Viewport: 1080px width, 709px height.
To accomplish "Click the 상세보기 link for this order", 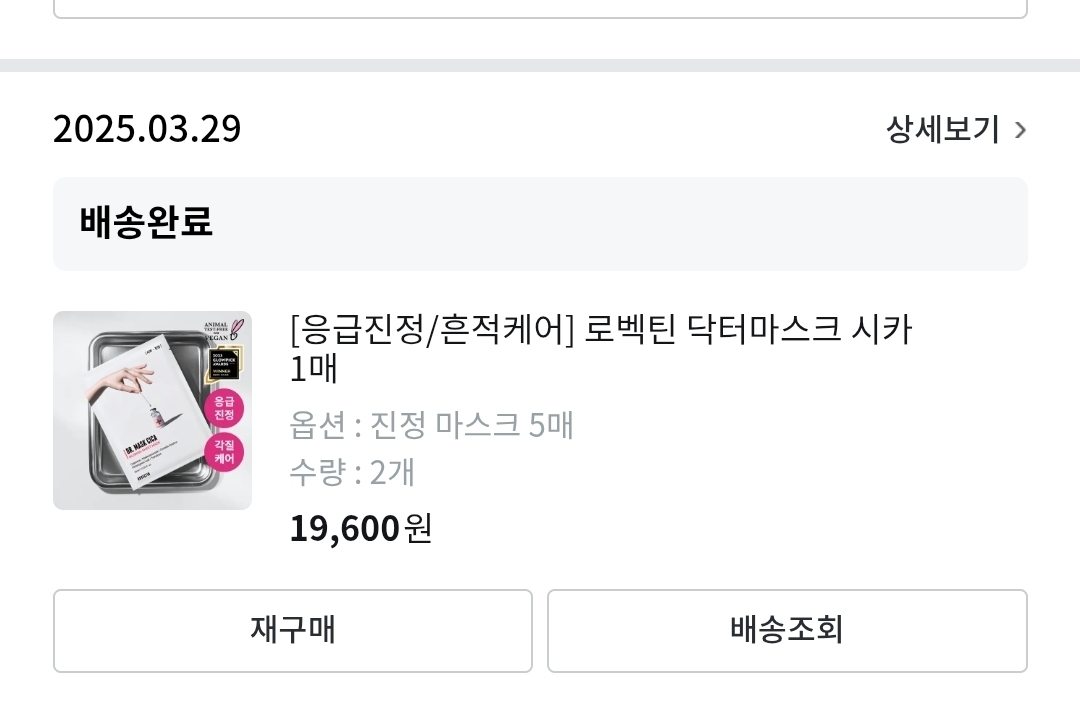I will coord(941,129).
